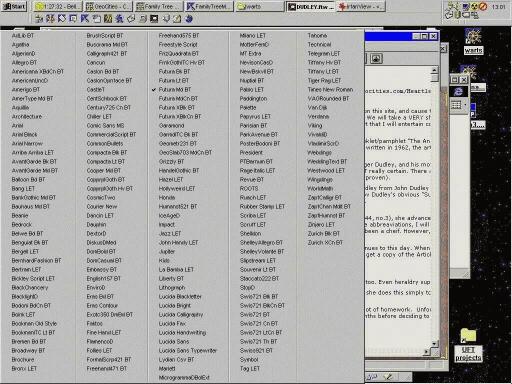This screenshot has width=512, height=384.
Task: Pick the Cancun font
Action: [96, 62]
